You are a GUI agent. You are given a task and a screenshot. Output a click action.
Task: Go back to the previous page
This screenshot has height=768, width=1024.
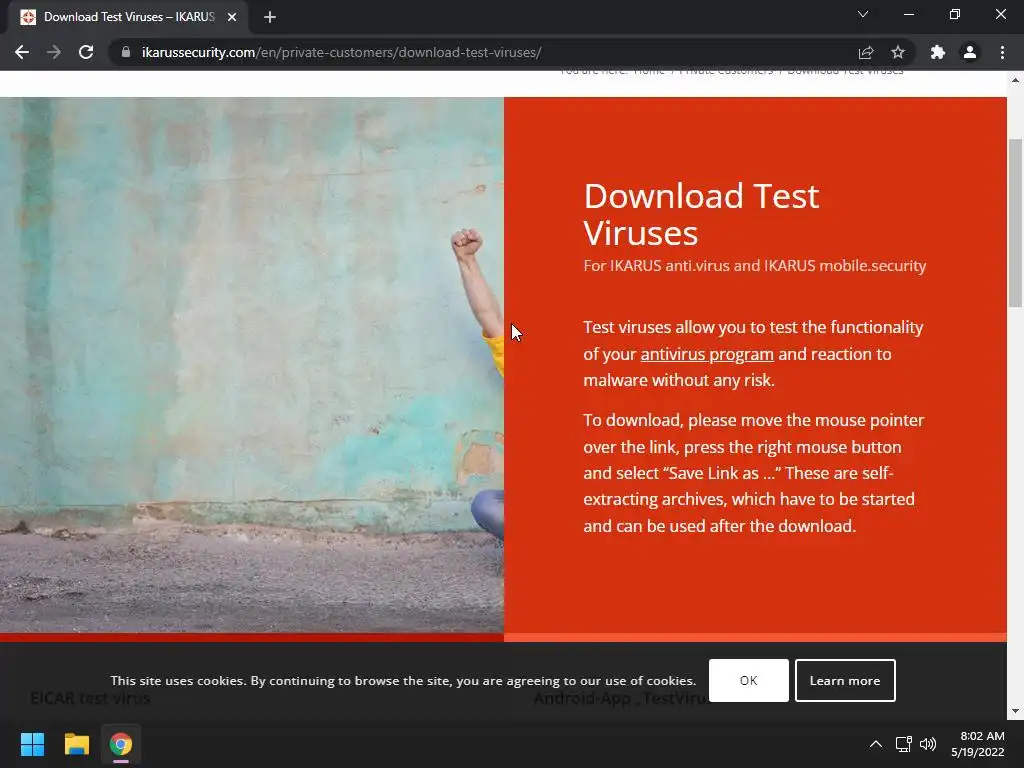tap(22, 52)
